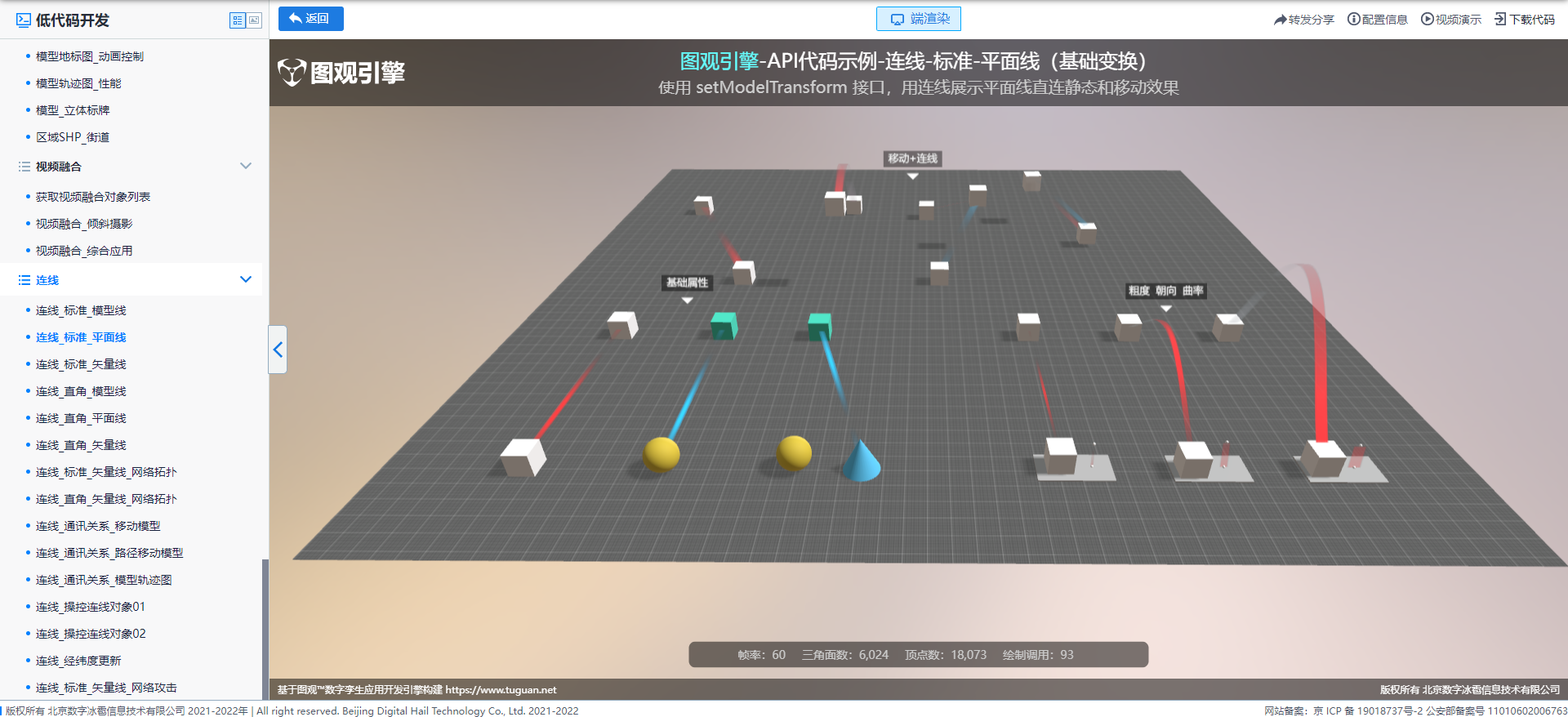The width and height of the screenshot is (1568, 717).
Task: Open 连线_直角_模型线 example
Action: pos(81,391)
